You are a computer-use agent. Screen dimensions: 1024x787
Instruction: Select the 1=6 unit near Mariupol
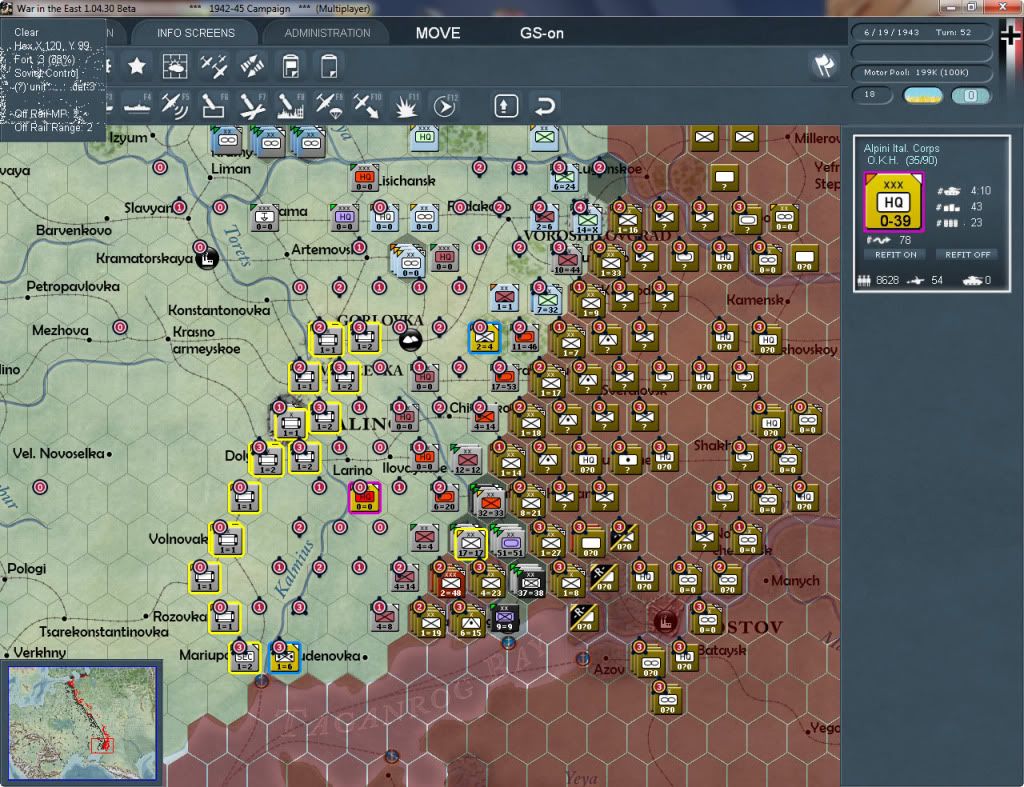285,658
